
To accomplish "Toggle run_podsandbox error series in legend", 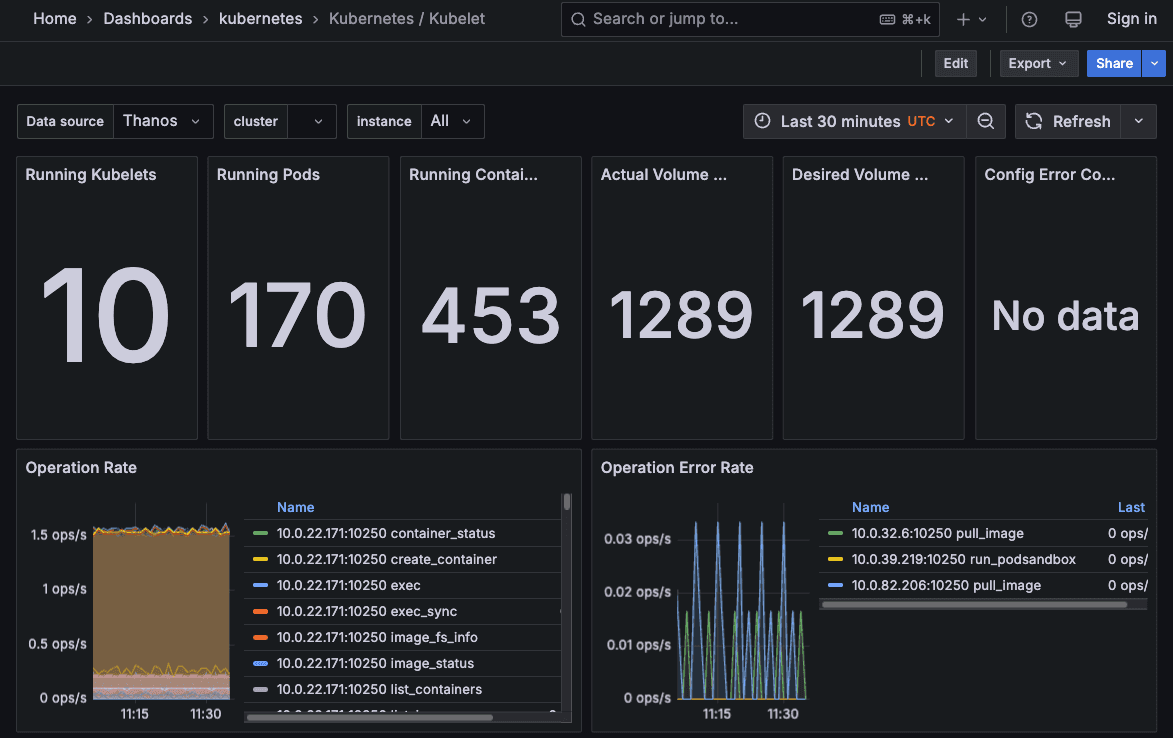I will (x=964, y=559).
